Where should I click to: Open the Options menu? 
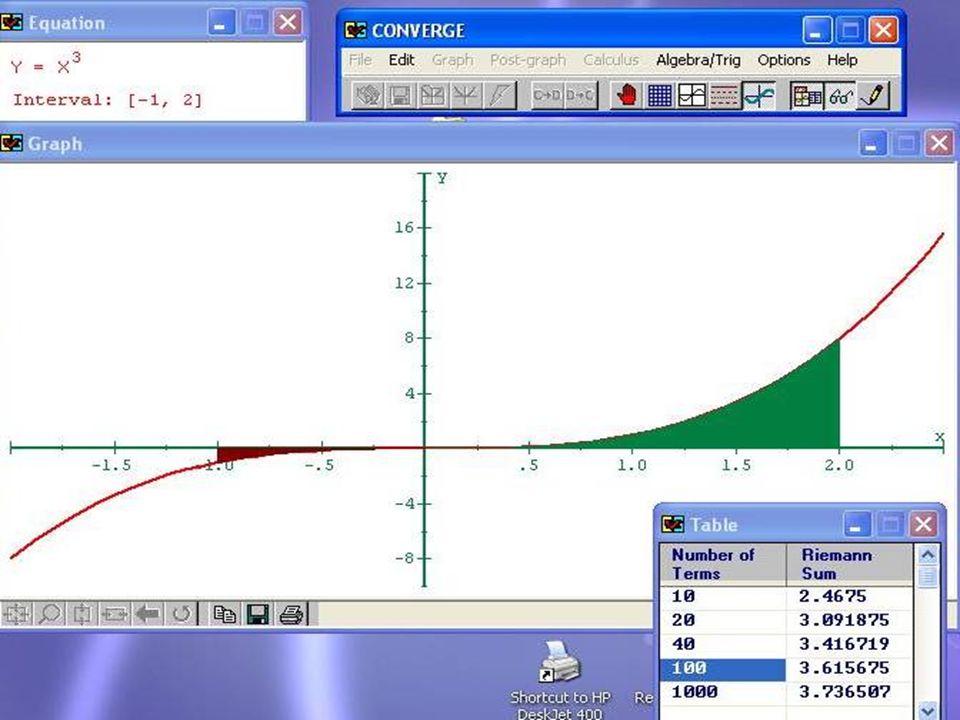click(x=784, y=60)
